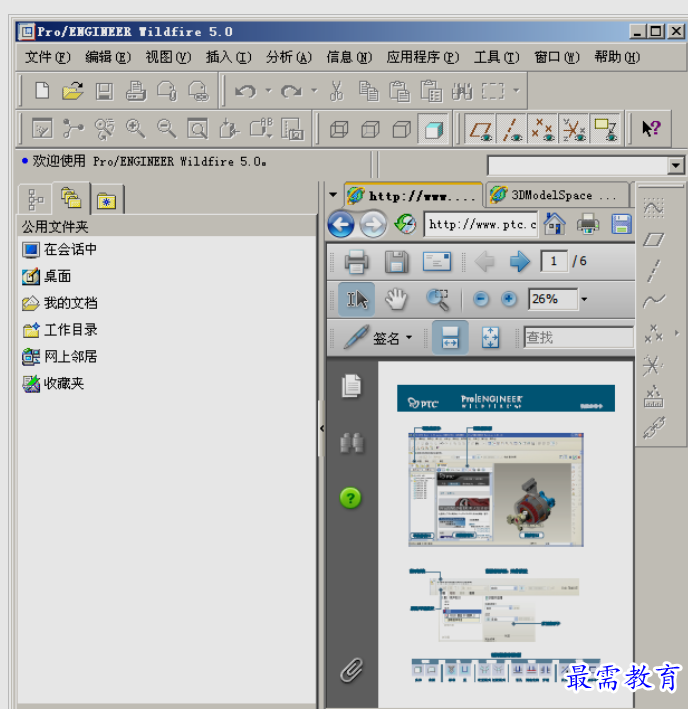Go back with the browser Back button

pos(341,224)
